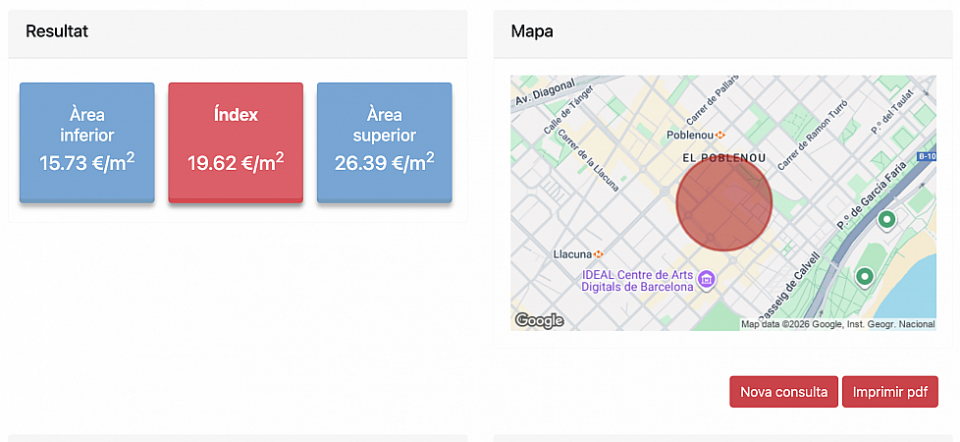Click the Google logo on the map
The image size is (960, 442).
[x=539, y=321]
